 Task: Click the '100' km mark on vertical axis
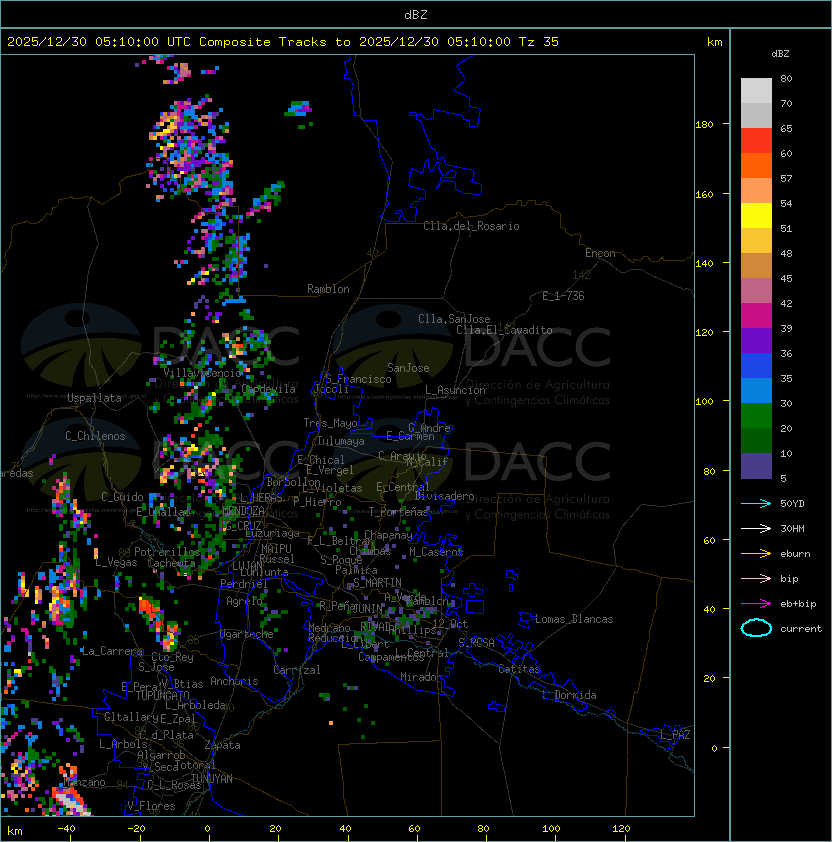[x=704, y=402]
